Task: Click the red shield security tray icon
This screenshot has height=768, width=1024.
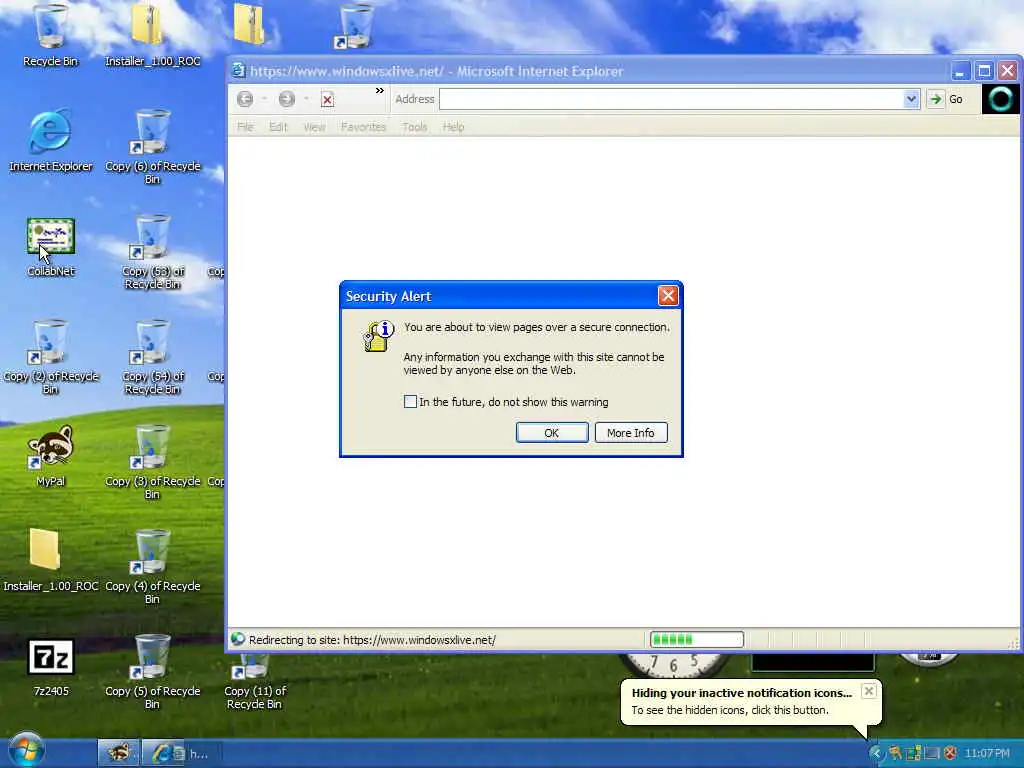Action: click(x=950, y=753)
